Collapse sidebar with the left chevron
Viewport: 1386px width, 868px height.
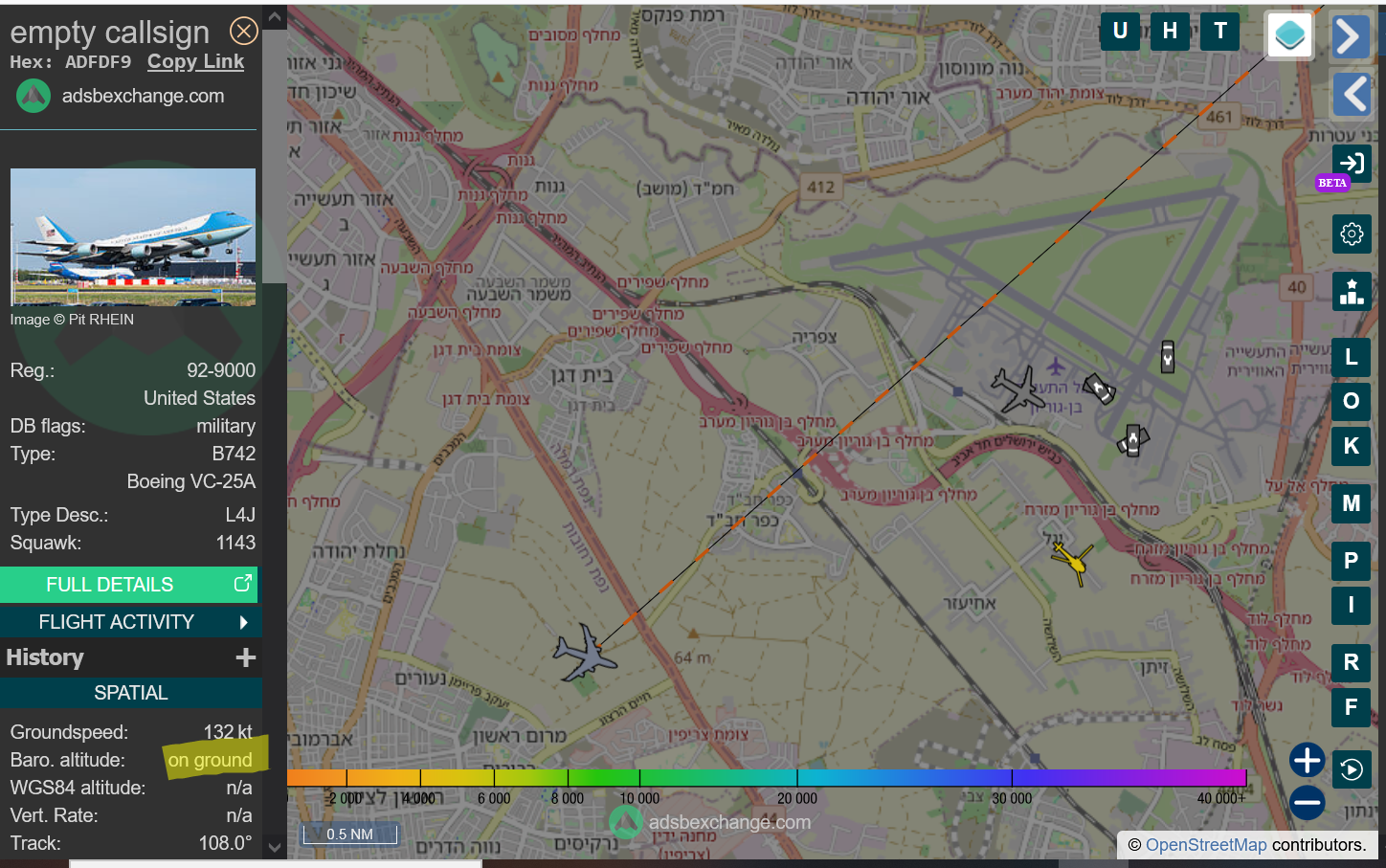1352,94
